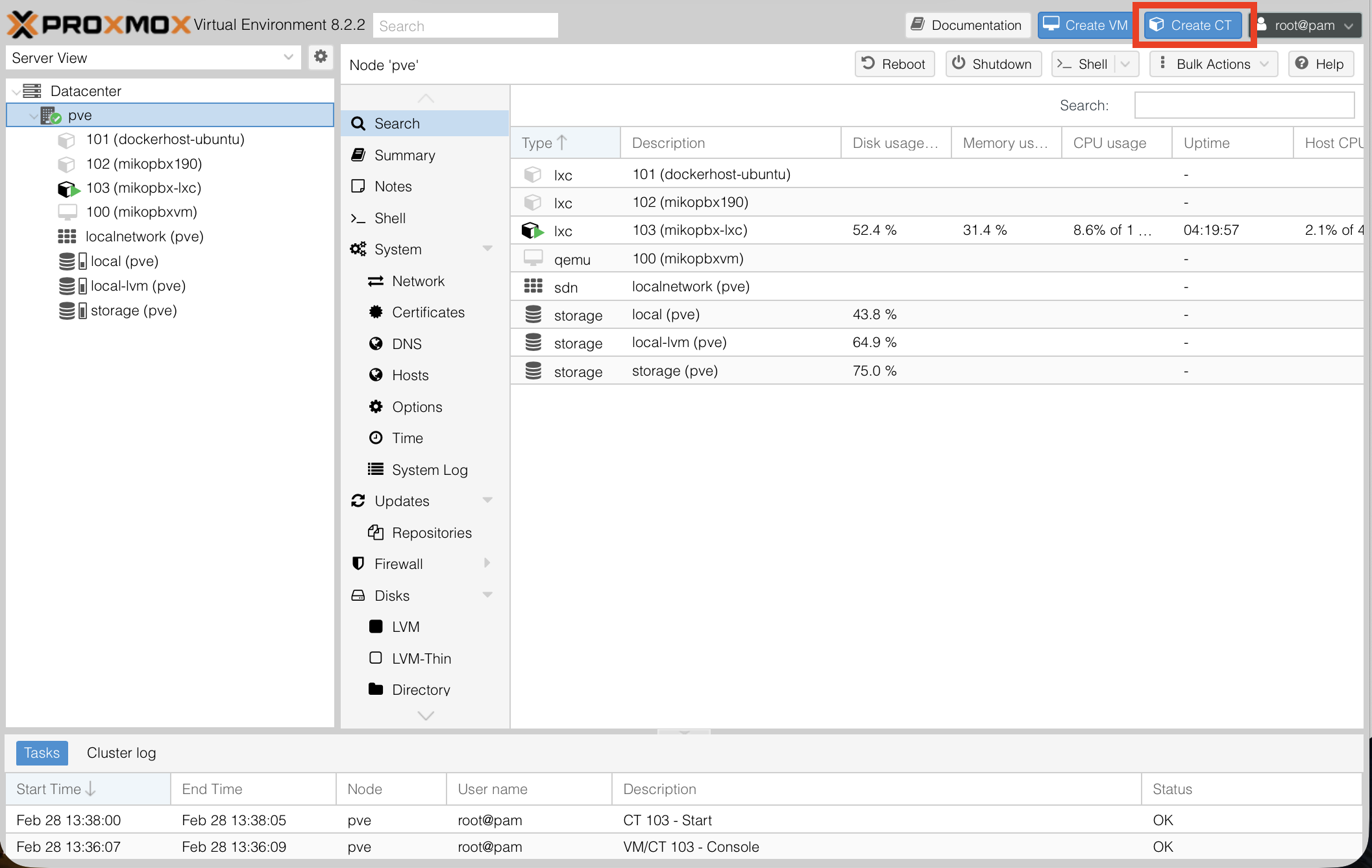Open localnetwork (pve) SDN grid icon
Screen dimensions: 1372x868
tap(67, 237)
